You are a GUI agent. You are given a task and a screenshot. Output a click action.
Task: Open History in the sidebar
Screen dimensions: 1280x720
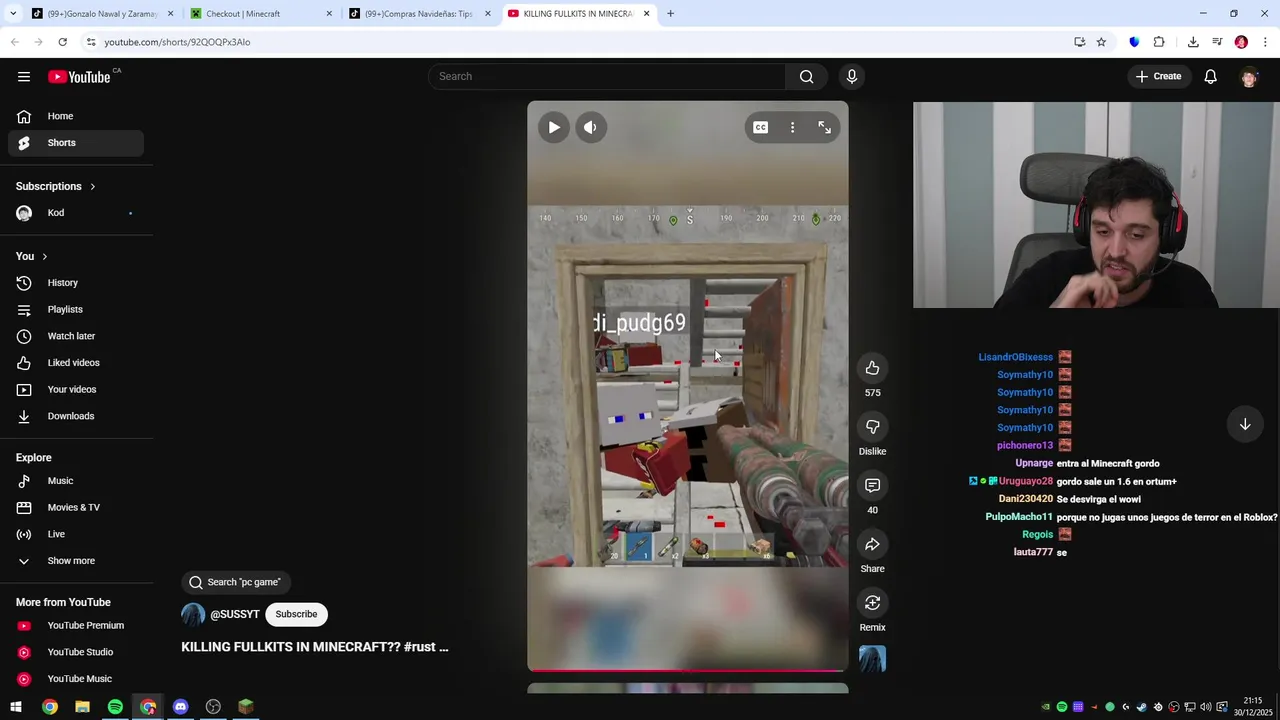[x=76, y=283]
